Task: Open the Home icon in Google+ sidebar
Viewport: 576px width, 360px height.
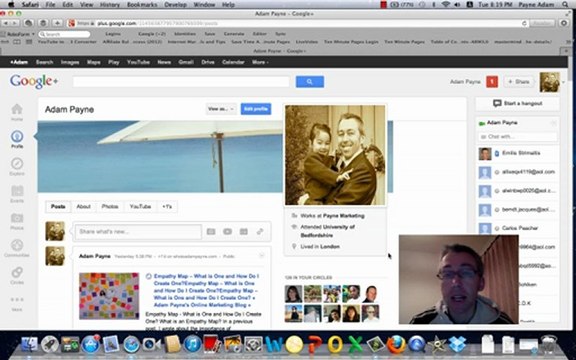Action: [17, 109]
